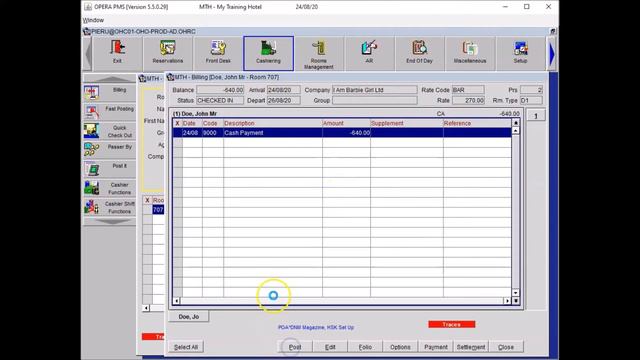Click the Balance field
640x360 pixels.
(220, 90)
